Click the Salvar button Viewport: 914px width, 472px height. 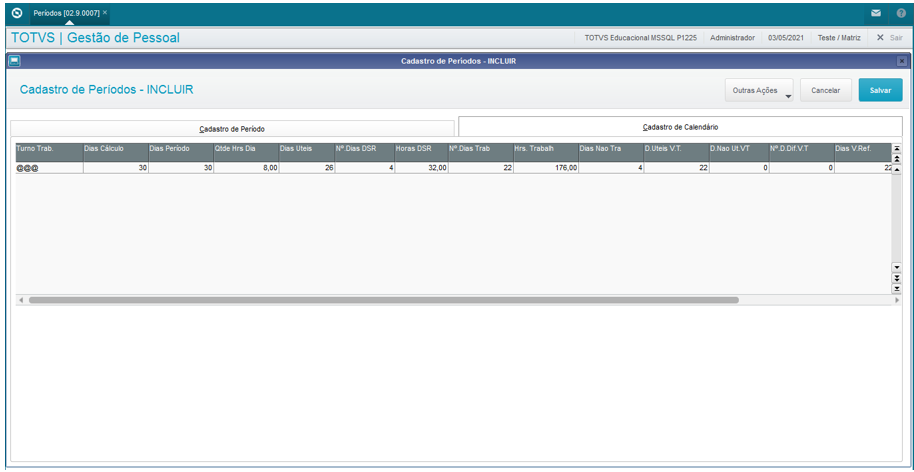[880, 90]
